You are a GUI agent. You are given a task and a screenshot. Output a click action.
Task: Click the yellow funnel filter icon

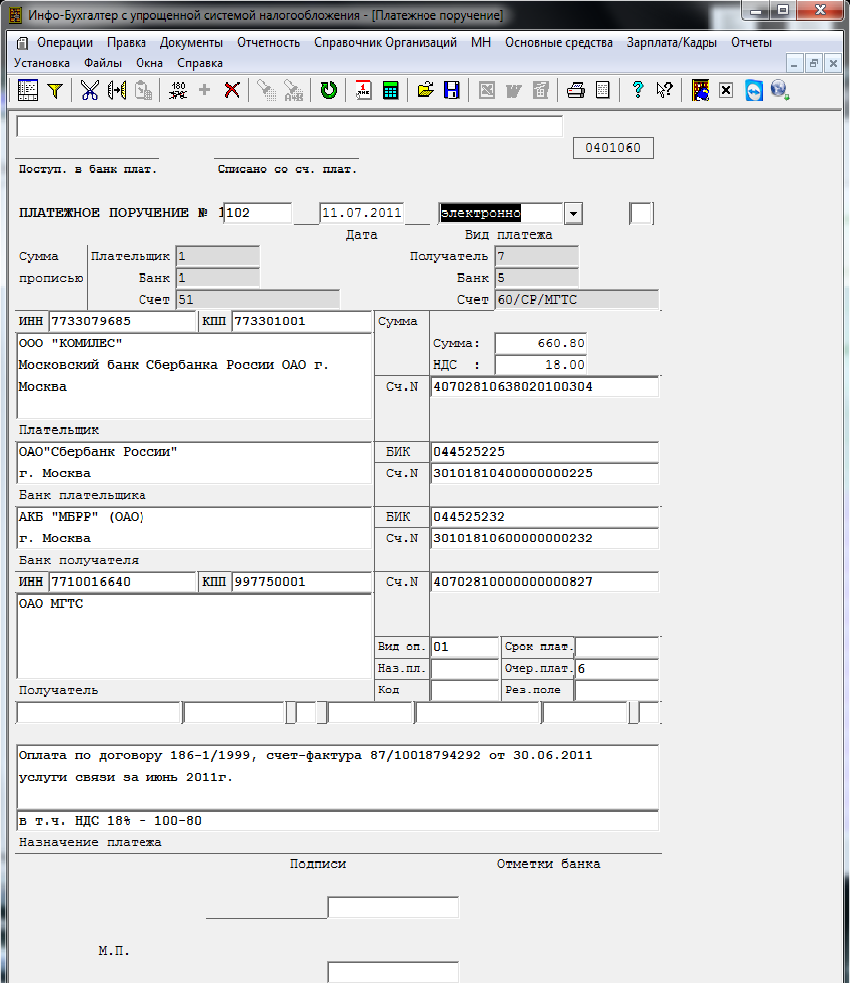click(55, 91)
